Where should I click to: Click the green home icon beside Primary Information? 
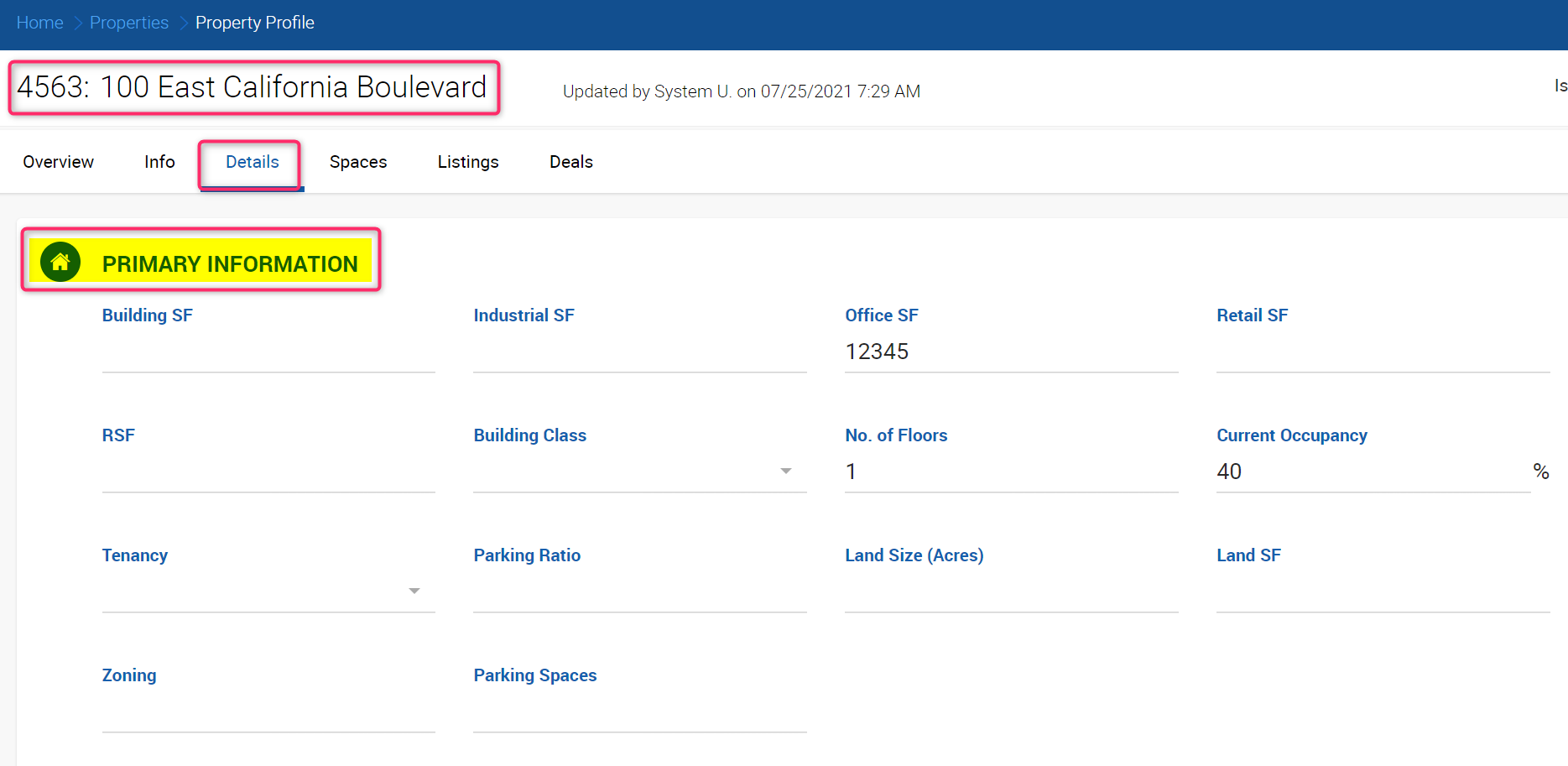tap(60, 263)
